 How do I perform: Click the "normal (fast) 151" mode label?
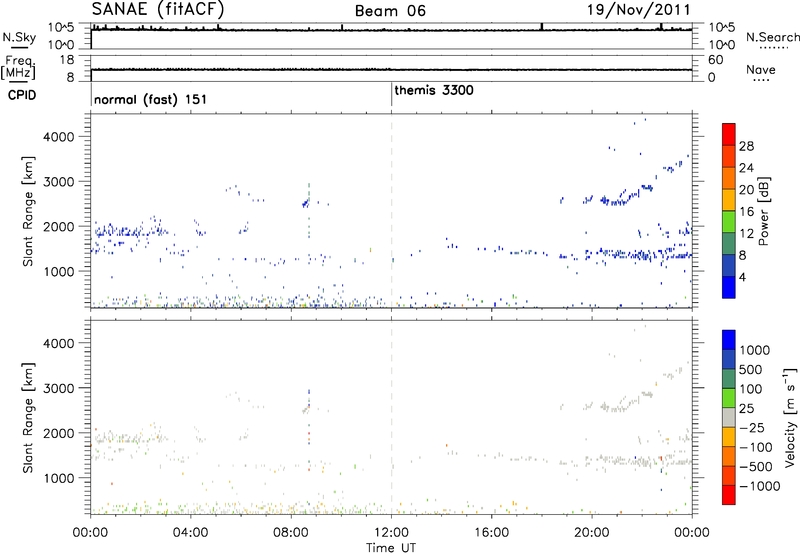(151, 99)
